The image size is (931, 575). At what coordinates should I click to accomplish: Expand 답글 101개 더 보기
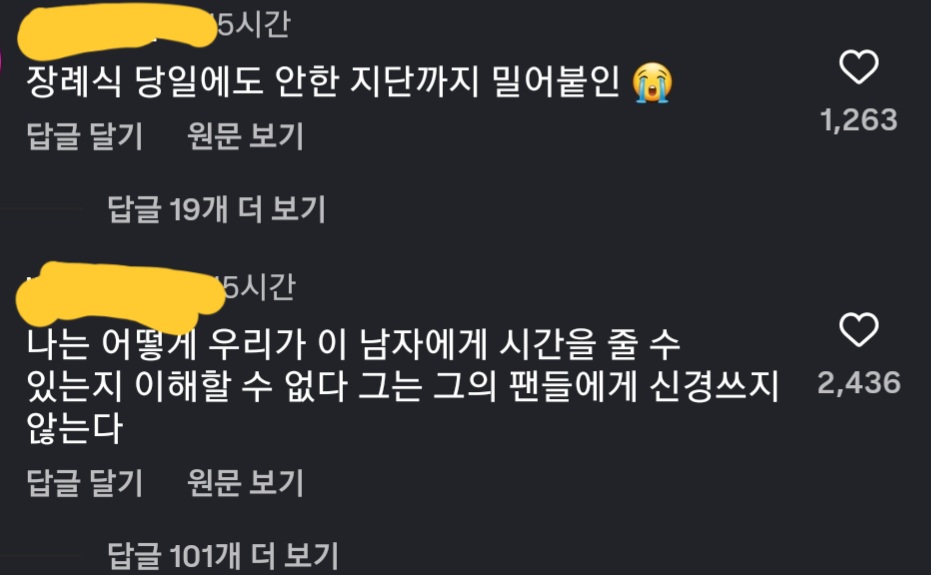coord(223,556)
